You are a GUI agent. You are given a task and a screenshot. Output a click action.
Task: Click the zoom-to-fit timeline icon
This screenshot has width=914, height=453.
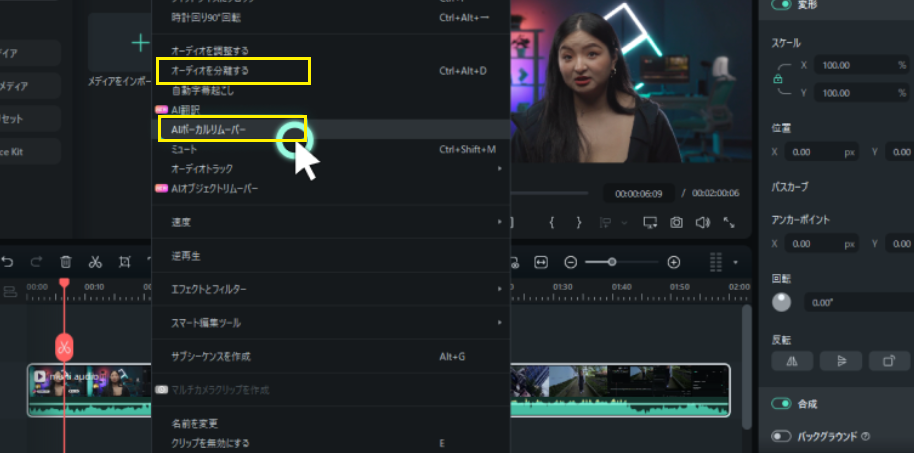[541, 262]
